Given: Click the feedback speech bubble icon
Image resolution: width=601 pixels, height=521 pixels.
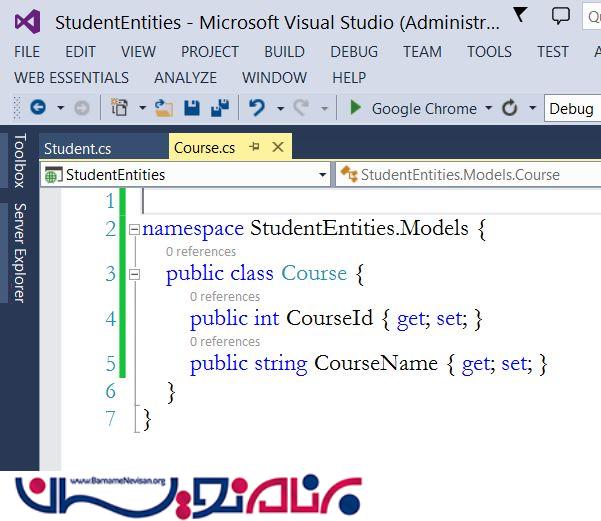Looking at the screenshot, I should [561, 17].
